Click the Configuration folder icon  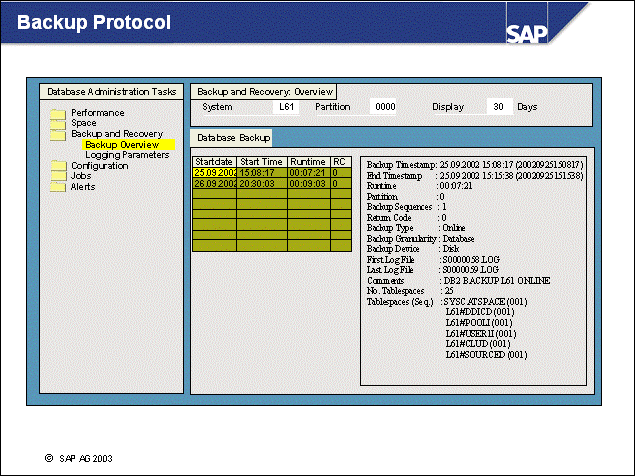58,166
